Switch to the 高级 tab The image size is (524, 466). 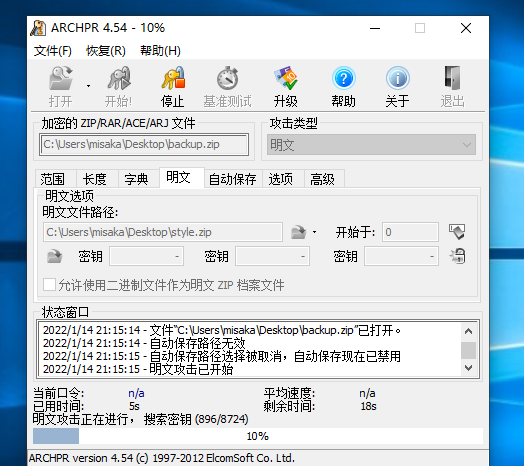tap(322, 179)
